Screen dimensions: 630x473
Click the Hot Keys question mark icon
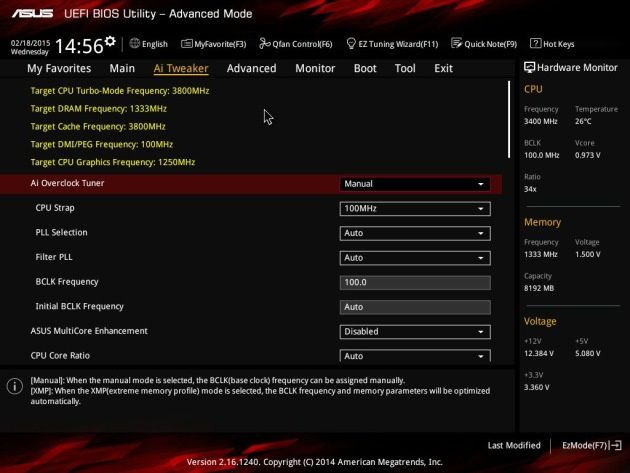(x=535, y=43)
